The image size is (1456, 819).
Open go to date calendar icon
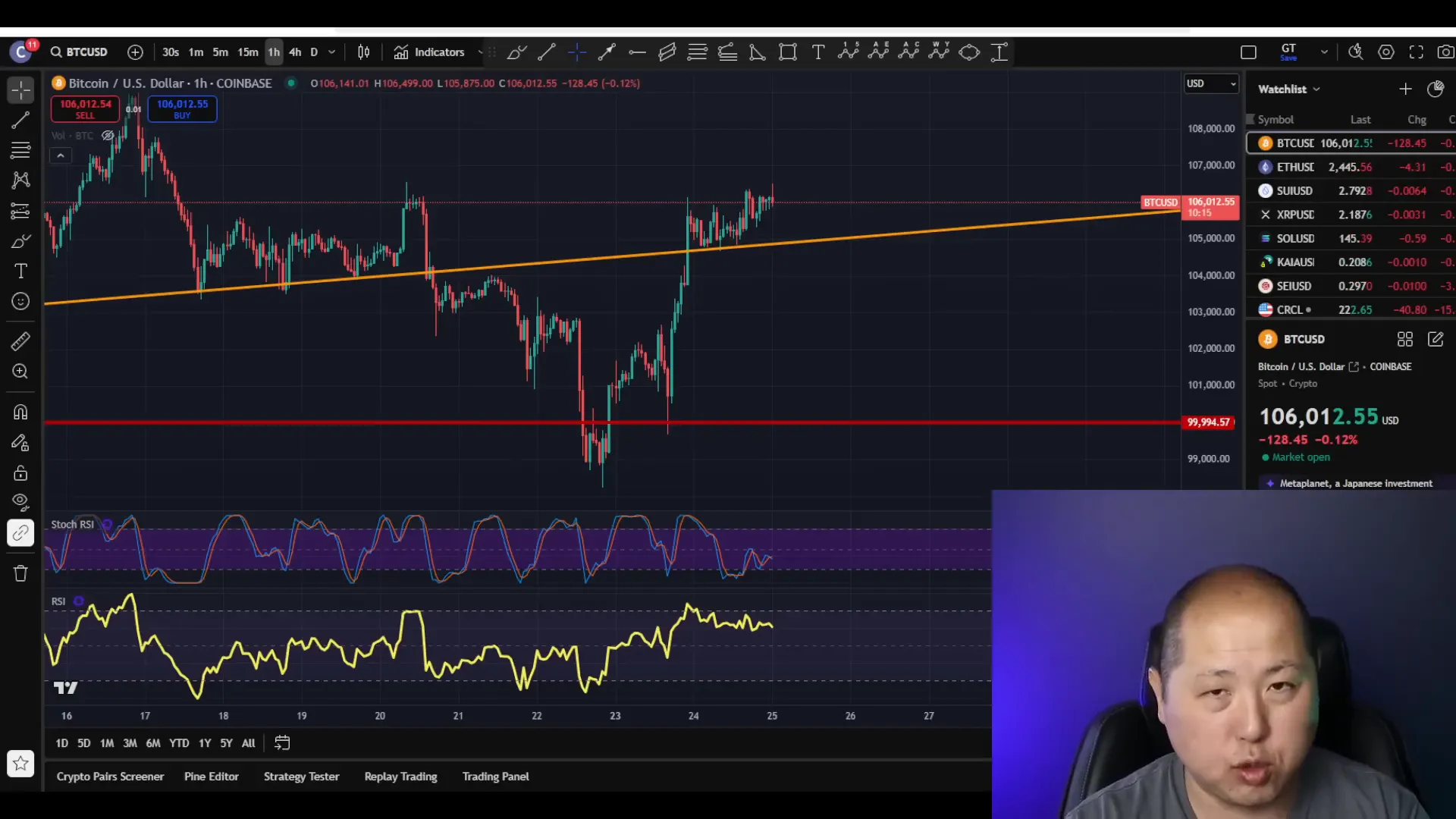pyautogui.click(x=282, y=743)
